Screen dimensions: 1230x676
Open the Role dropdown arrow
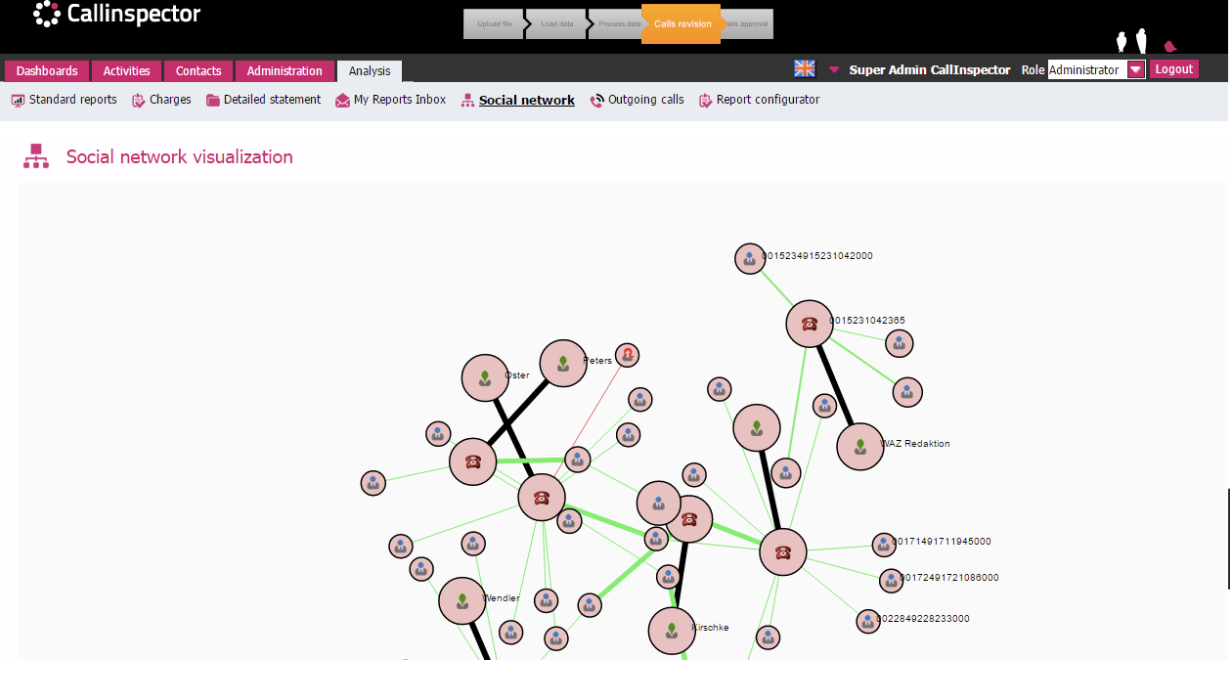(x=1134, y=70)
